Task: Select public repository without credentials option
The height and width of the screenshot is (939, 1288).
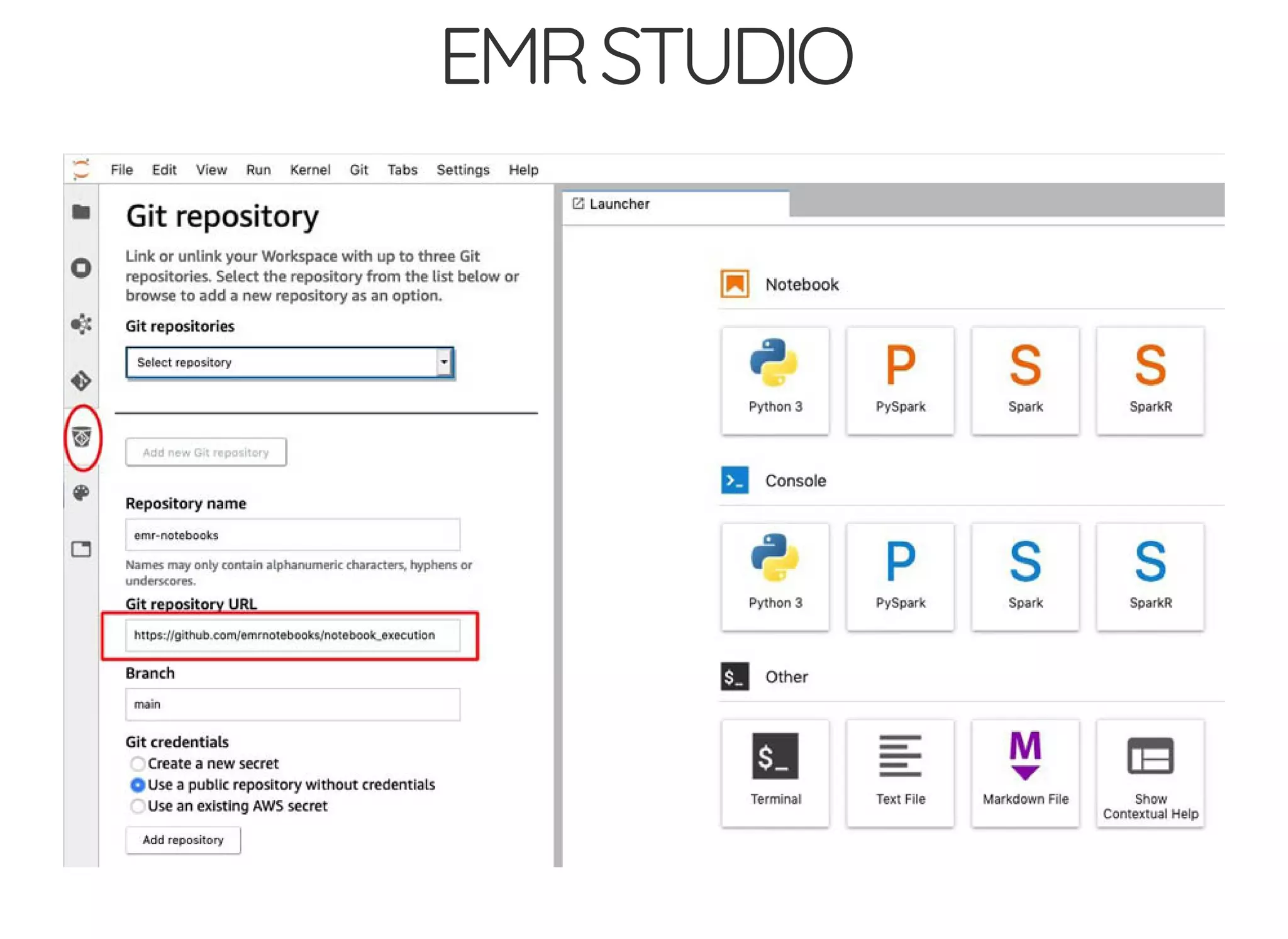Action: [x=138, y=785]
